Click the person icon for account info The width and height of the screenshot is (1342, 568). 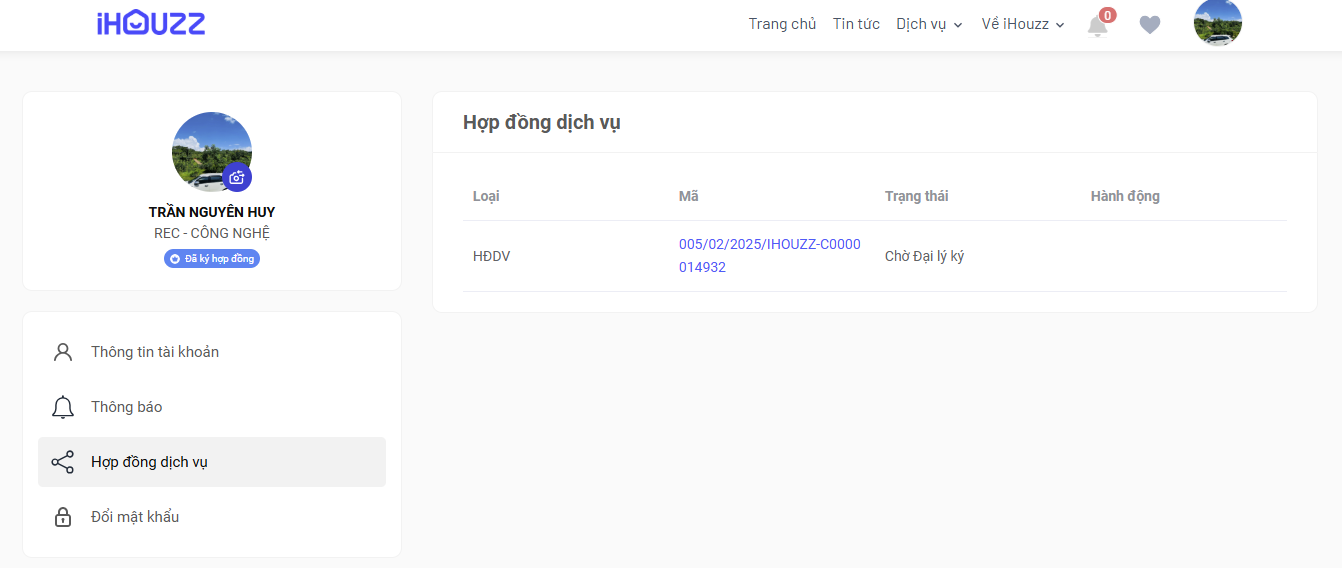click(x=63, y=352)
